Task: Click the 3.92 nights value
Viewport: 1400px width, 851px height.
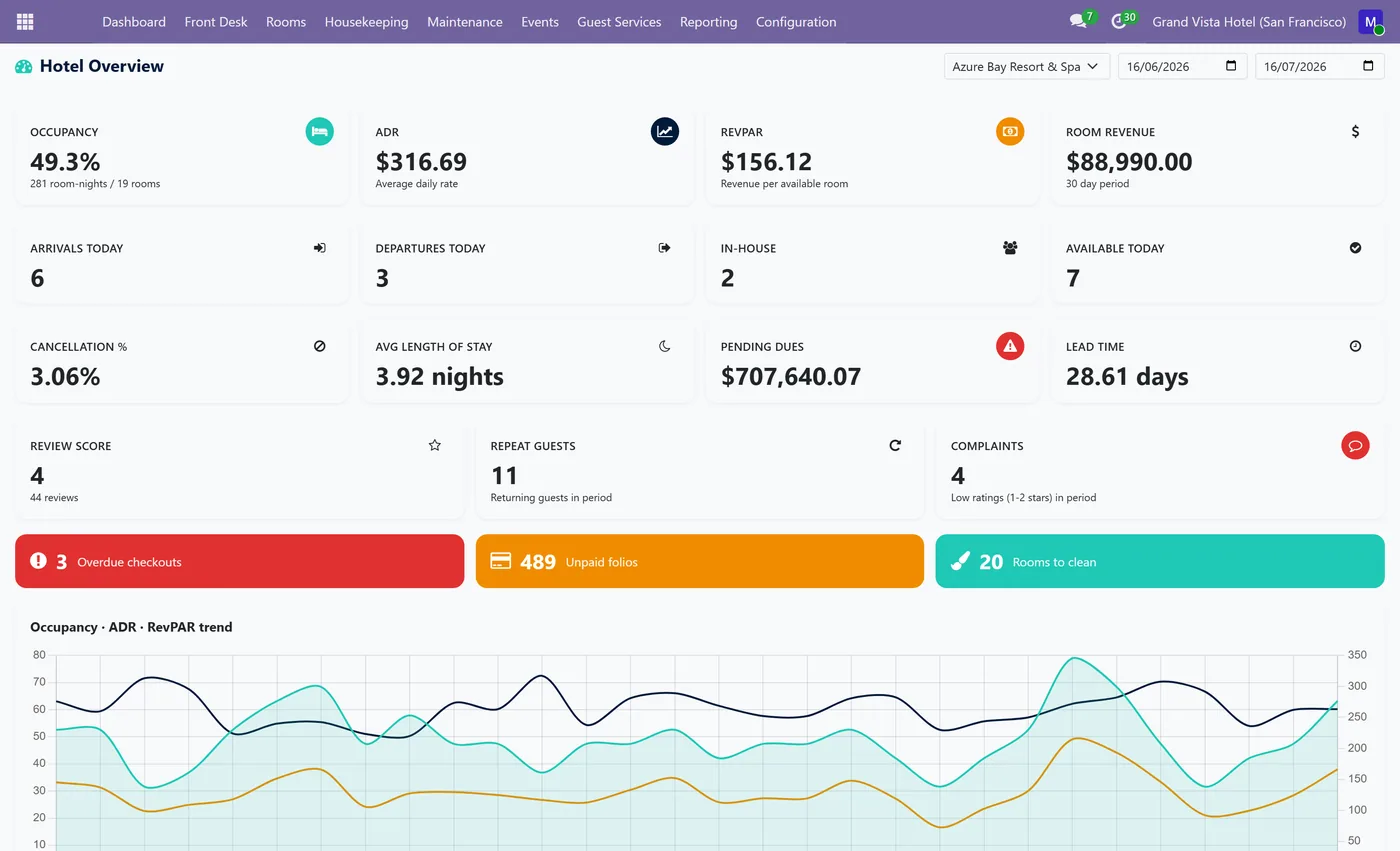Action: click(439, 376)
